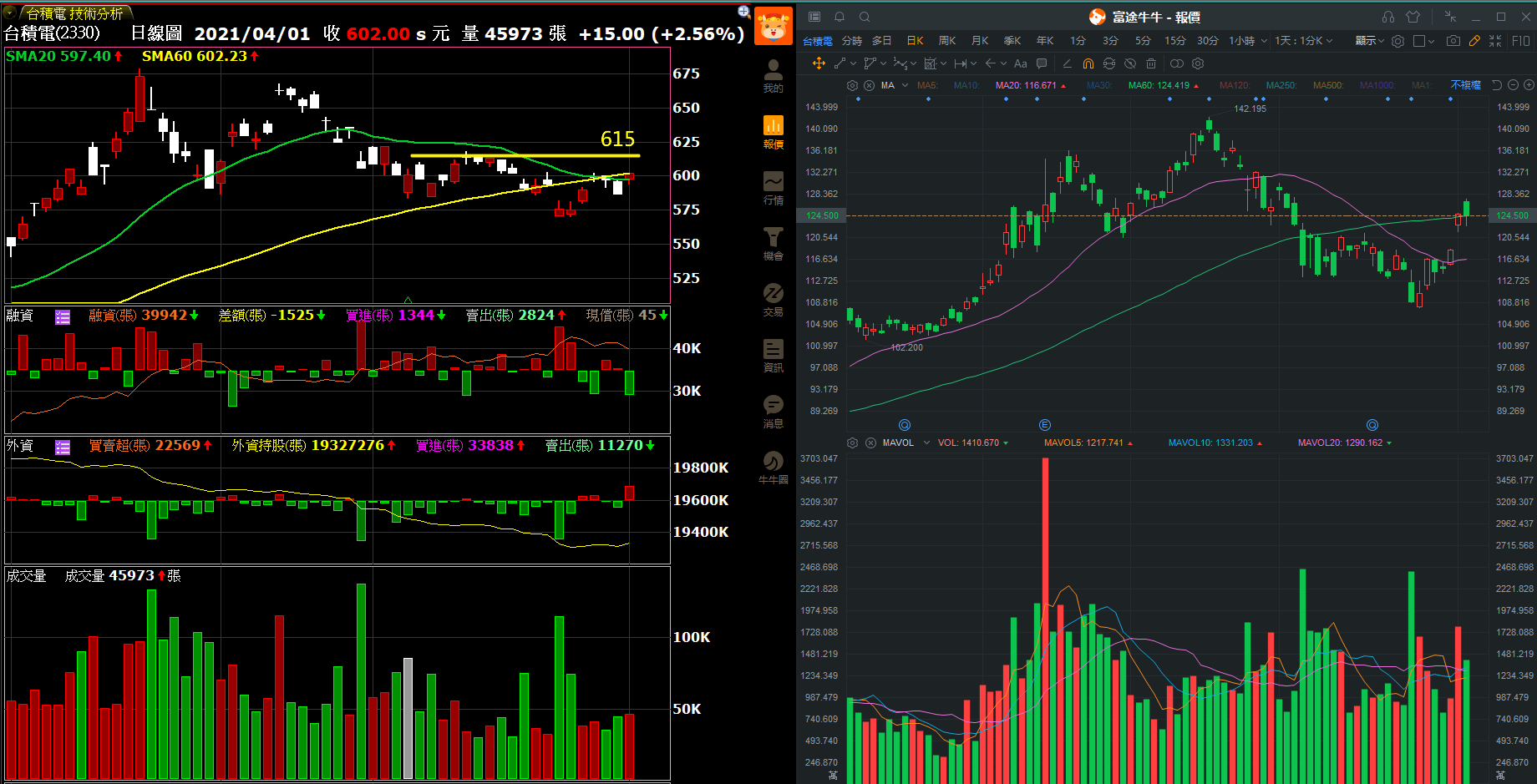Open the drawing toolbar settings gear
The height and width of the screenshot is (784, 1537).
coord(1198,63)
